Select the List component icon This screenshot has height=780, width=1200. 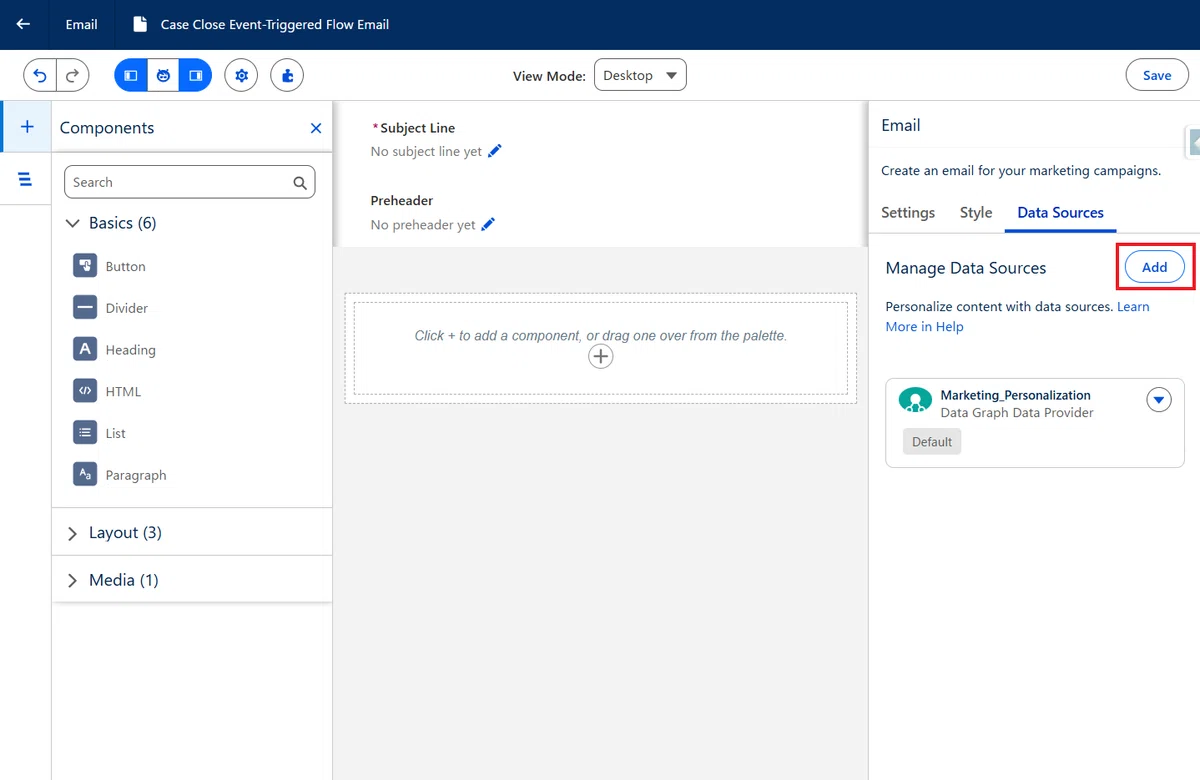[85, 433]
